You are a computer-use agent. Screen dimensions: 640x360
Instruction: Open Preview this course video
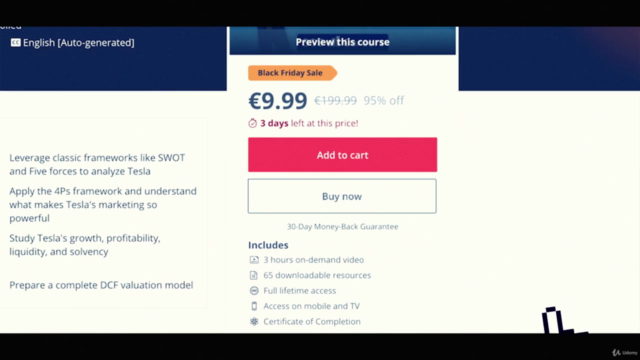click(x=342, y=42)
